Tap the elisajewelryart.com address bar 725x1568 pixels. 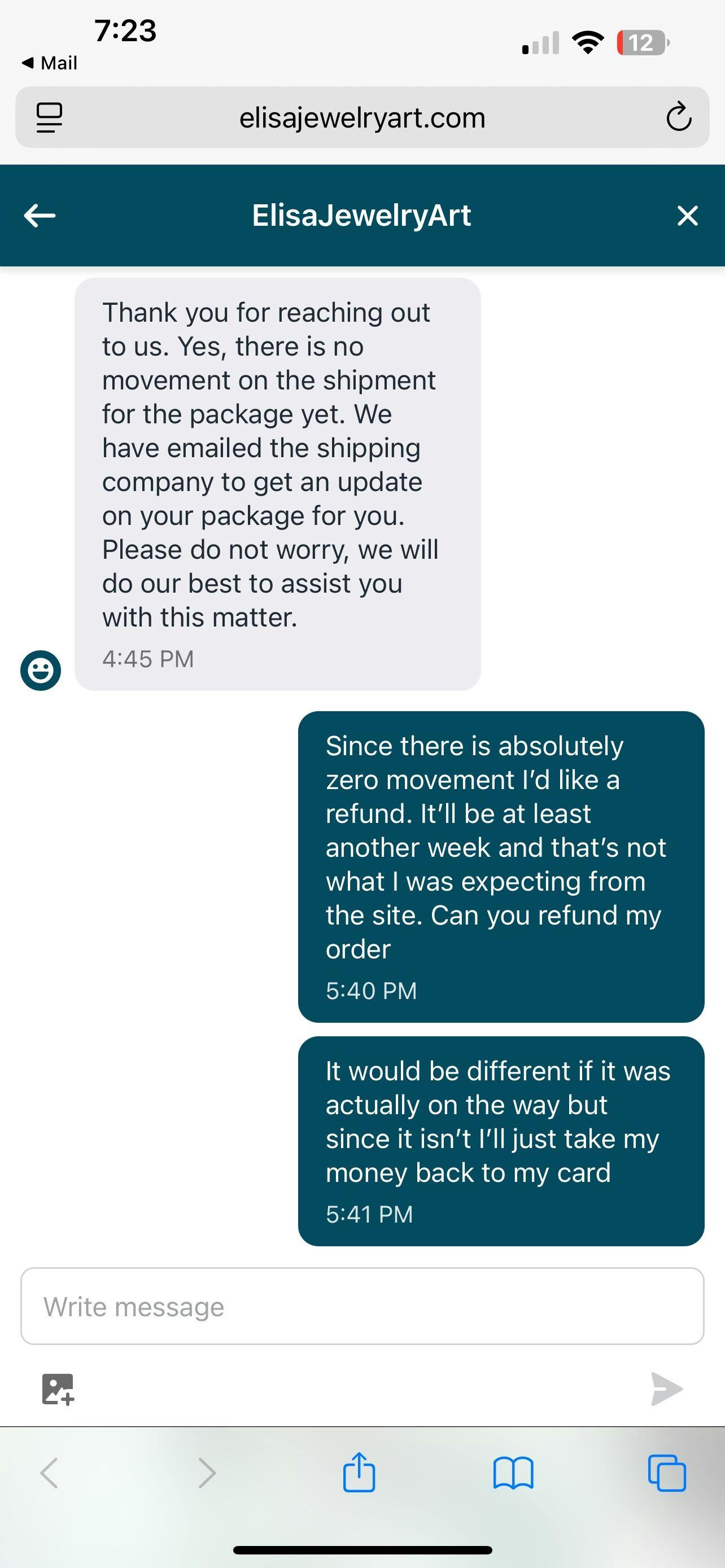tap(362, 117)
